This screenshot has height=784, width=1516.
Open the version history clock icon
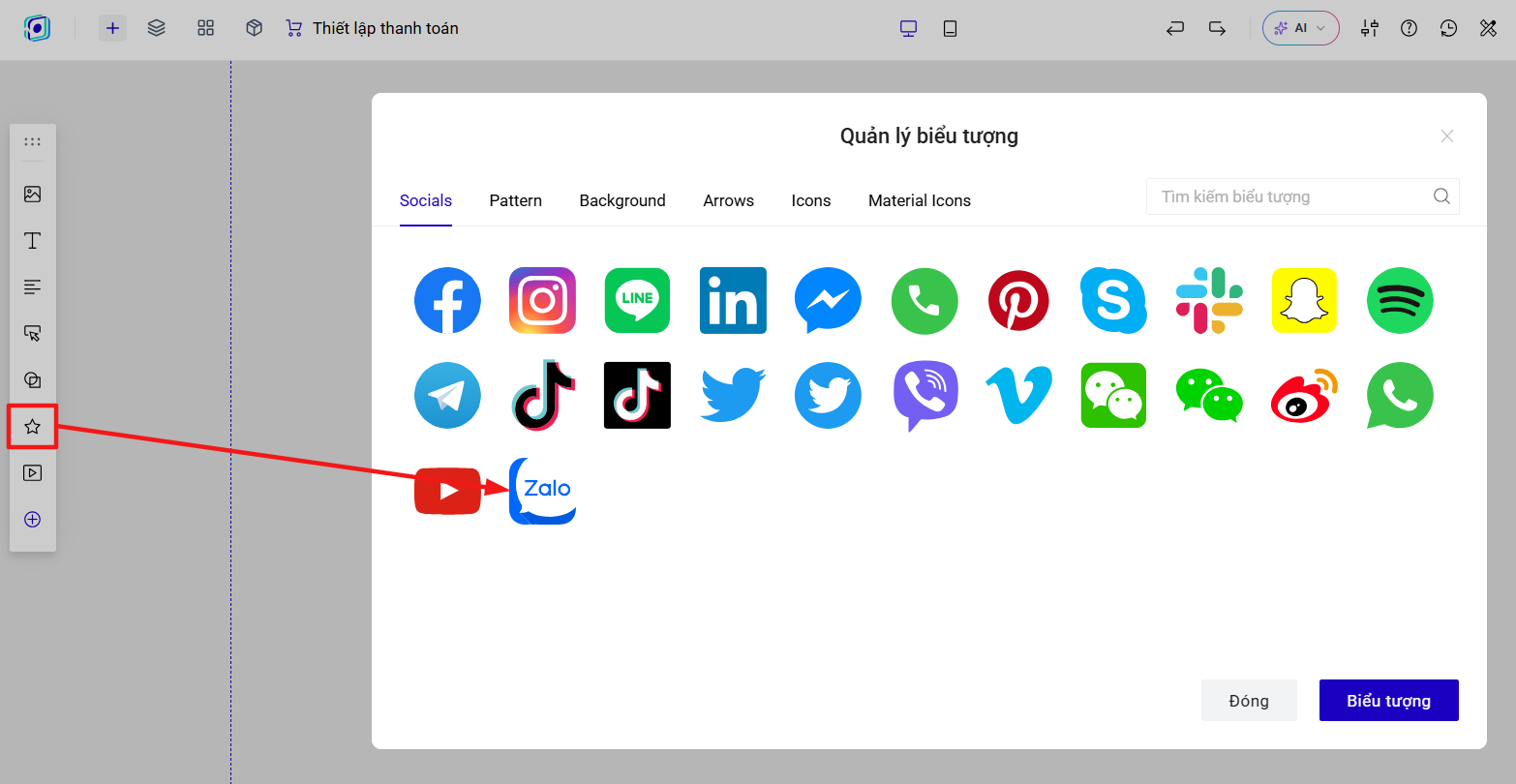[x=1449, y=28]
